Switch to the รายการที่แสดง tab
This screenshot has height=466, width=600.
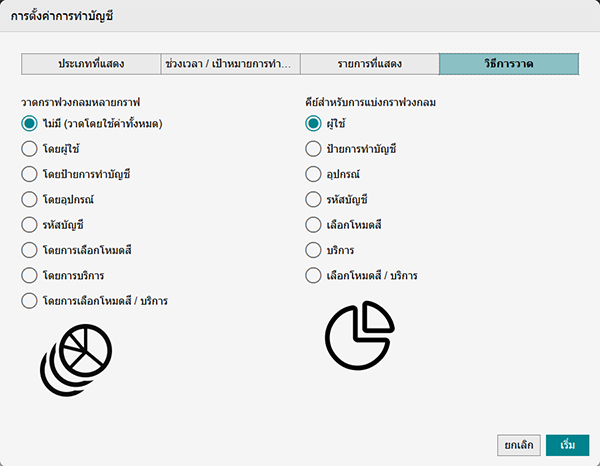[369, 64]
